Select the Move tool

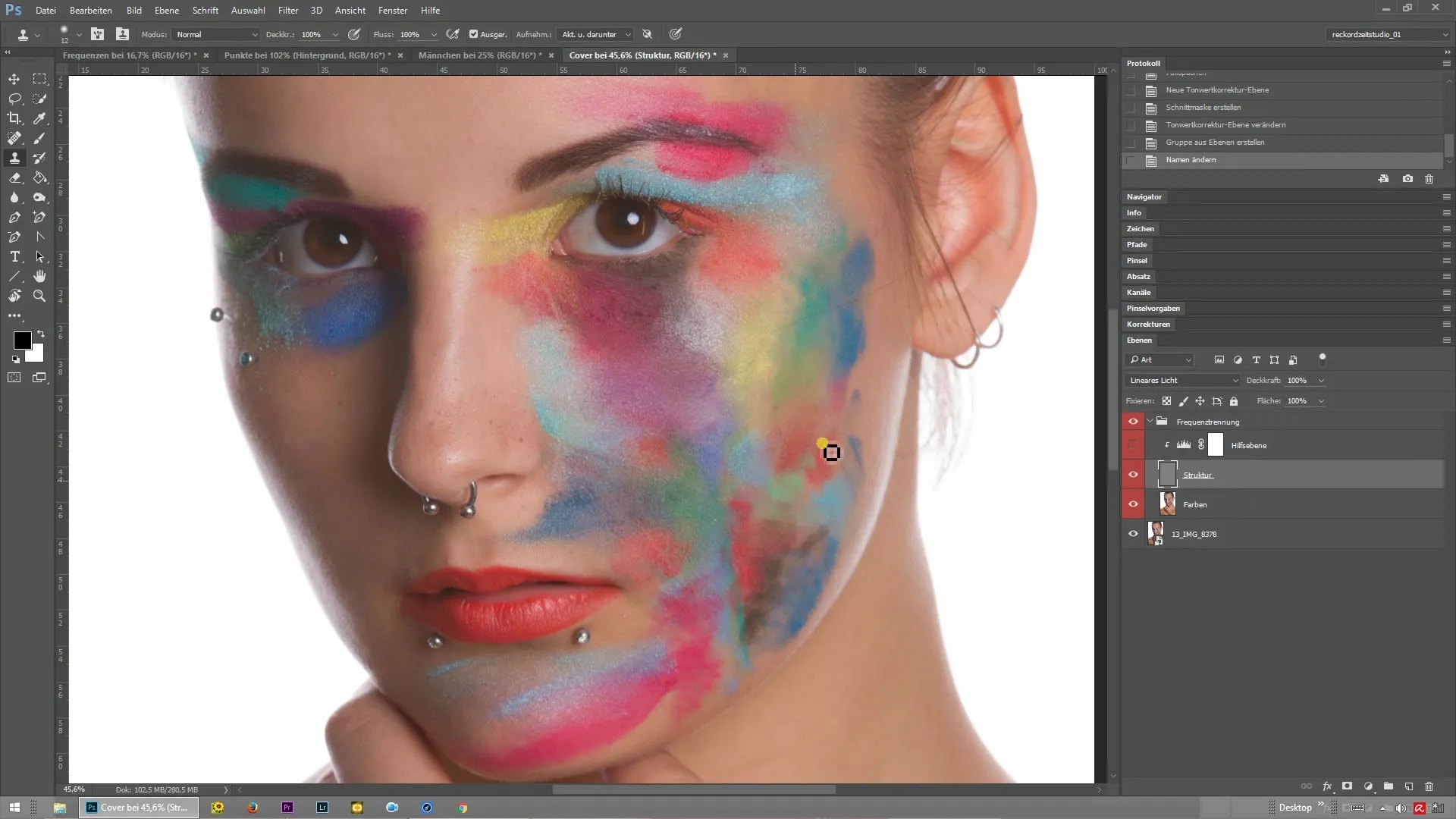[x=14, y=79]
